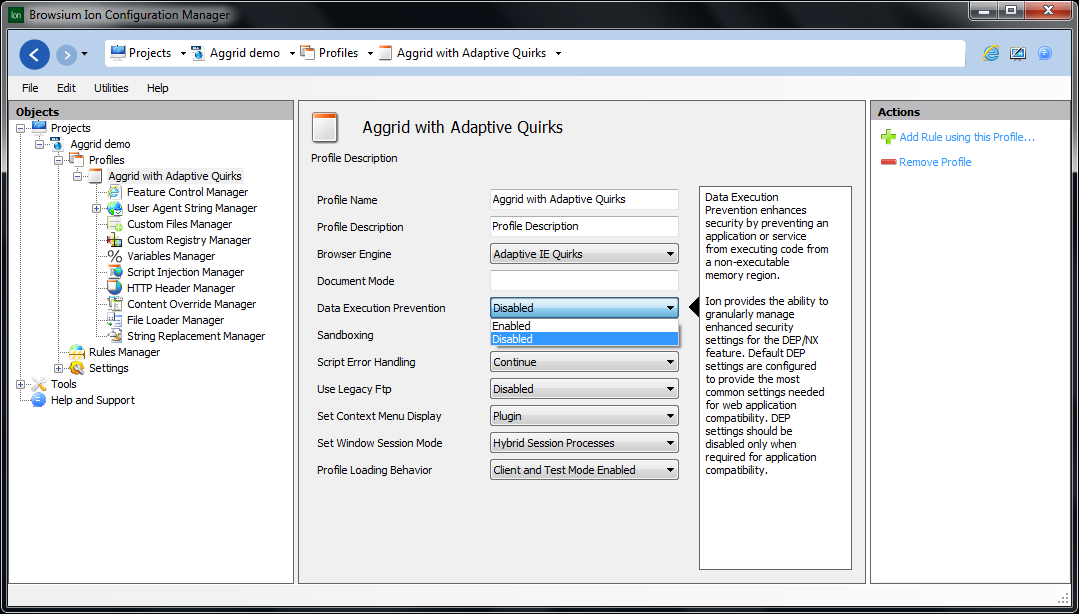Click Add Rule using this Profile link
The width and height of the screenshot is (1079, 614).
point(967,137)
